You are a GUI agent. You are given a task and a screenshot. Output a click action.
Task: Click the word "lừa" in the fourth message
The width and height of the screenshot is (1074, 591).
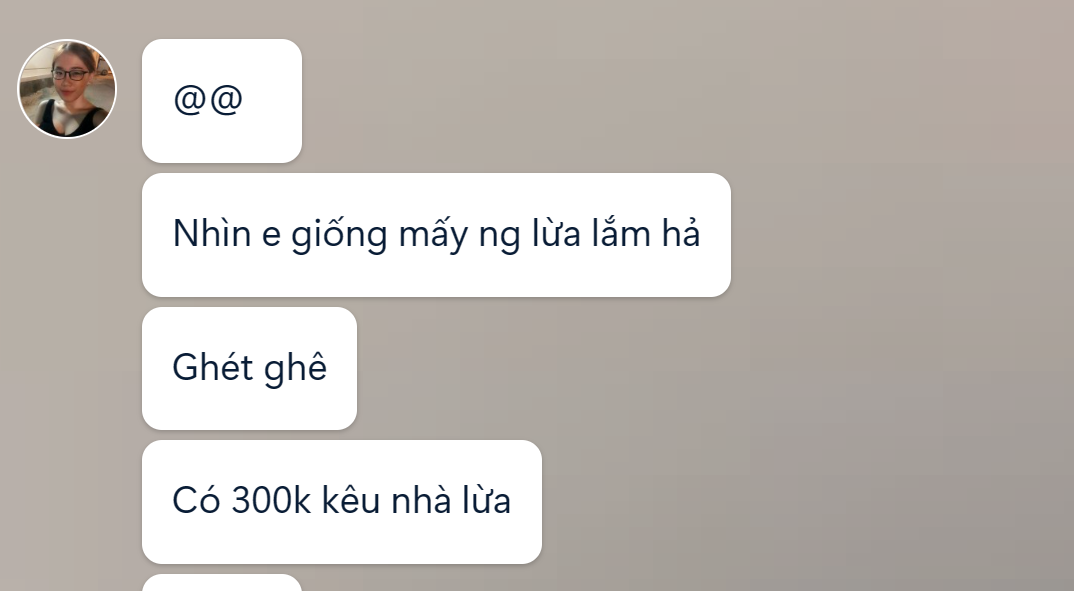(x=486, y=501)
